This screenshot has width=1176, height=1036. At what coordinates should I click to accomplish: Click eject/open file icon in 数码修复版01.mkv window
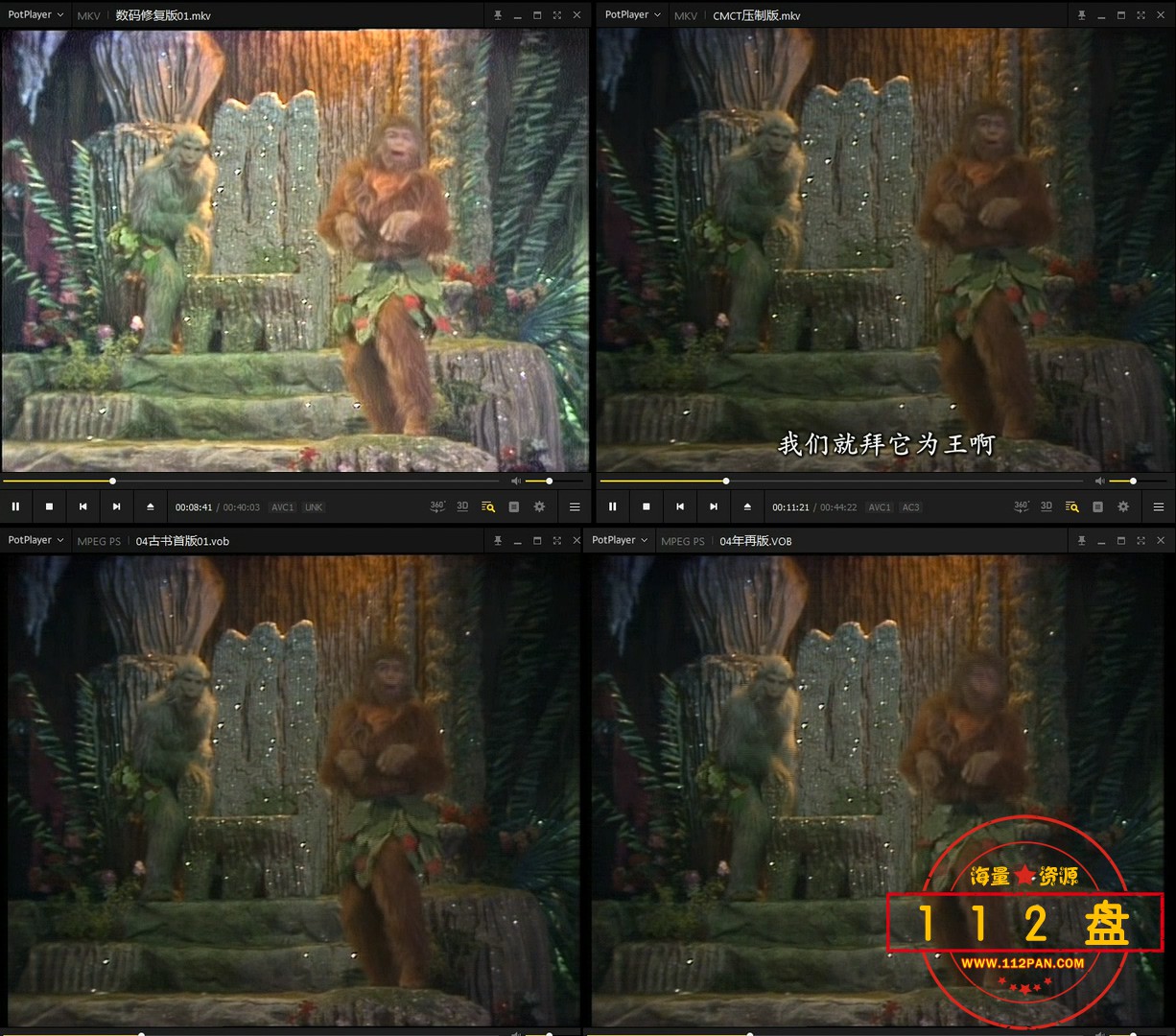click(150, 506)
